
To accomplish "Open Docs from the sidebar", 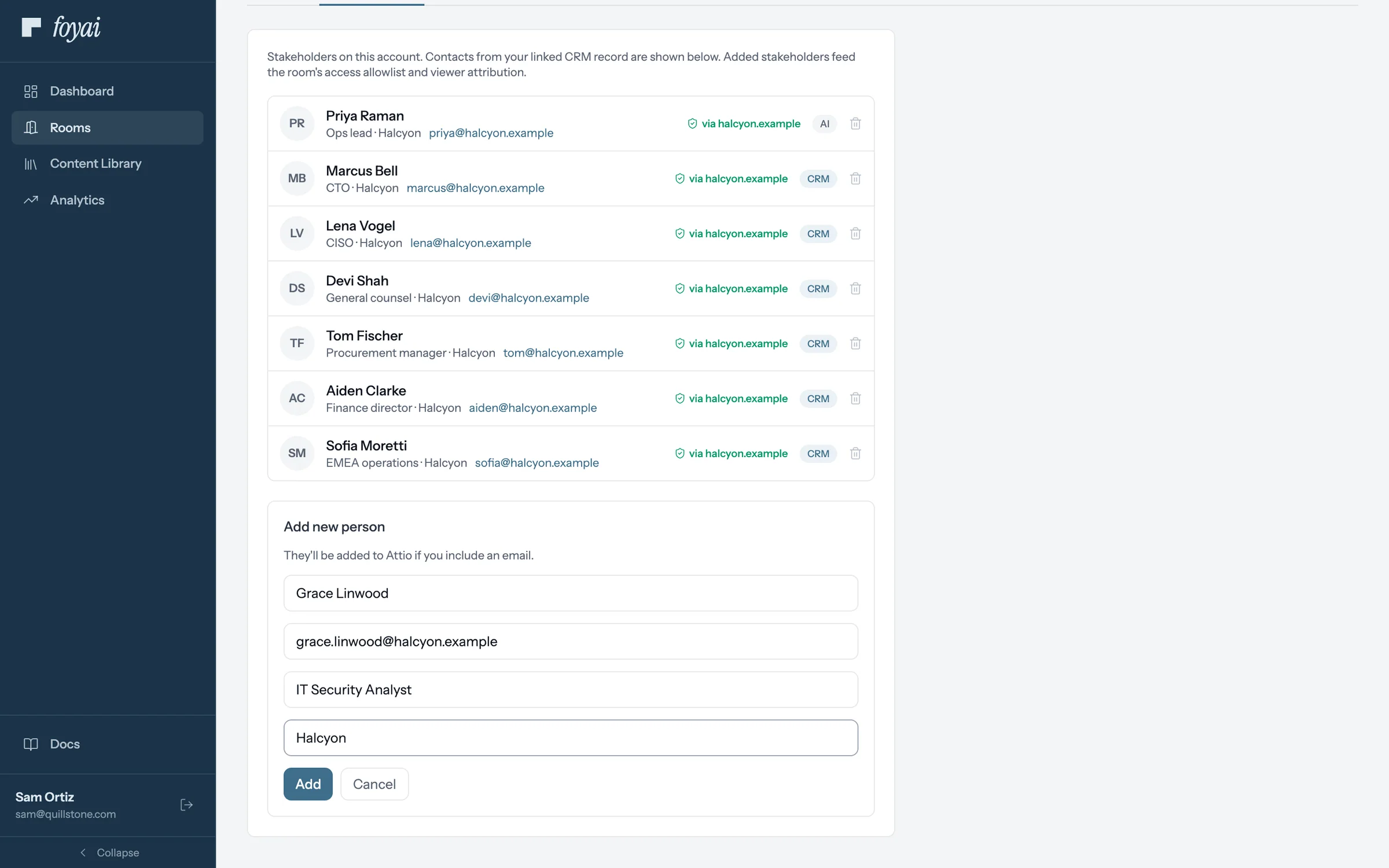I will (107, 744).
